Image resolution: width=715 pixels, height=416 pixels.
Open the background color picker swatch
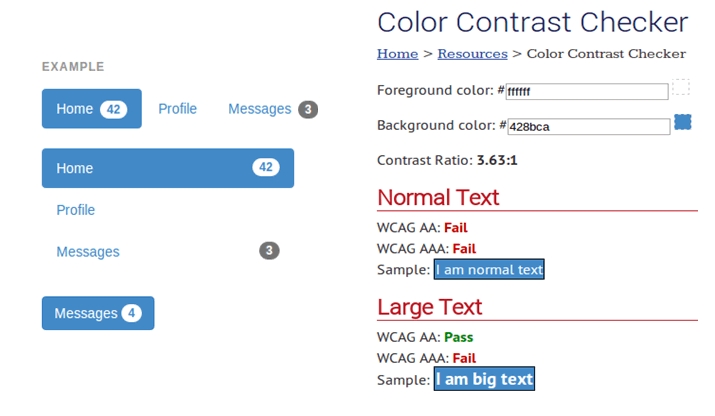[x=683, y=122]
